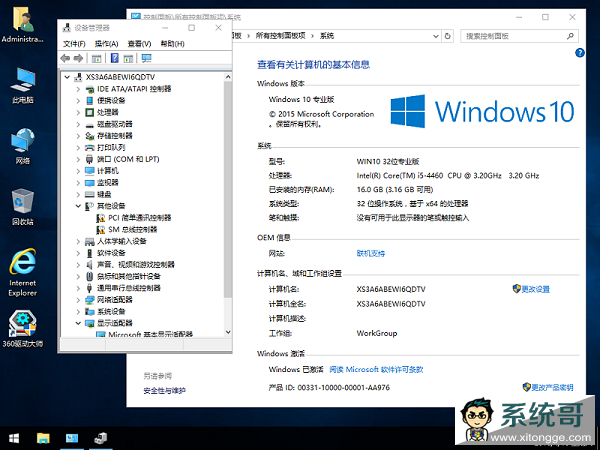600x450 pixels.
Task: Expand the 处理器 node
Action: pyautogui.click(x=78, y=112)
